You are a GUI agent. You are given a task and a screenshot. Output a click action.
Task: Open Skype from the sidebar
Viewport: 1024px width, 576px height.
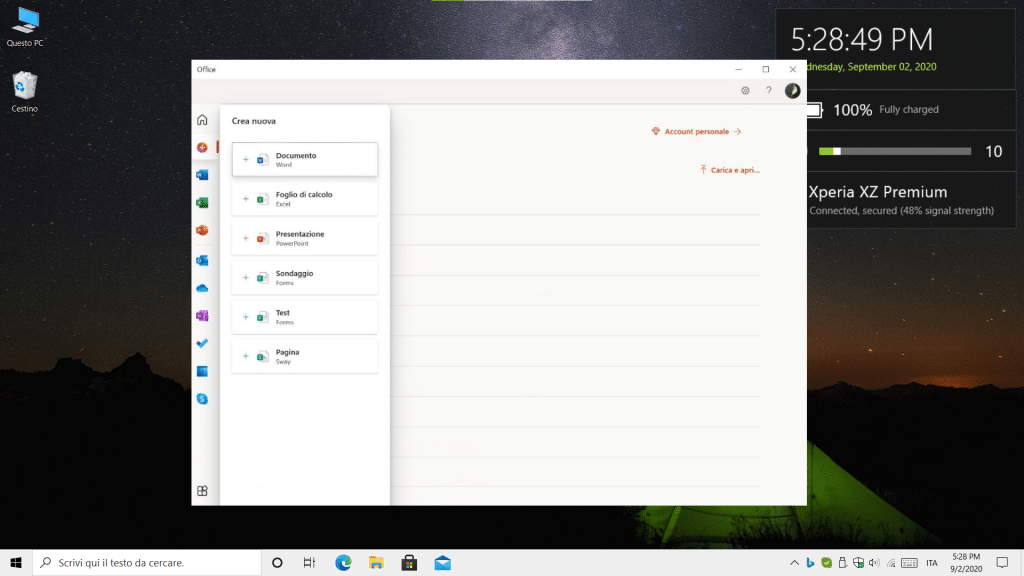click(202, 398)
